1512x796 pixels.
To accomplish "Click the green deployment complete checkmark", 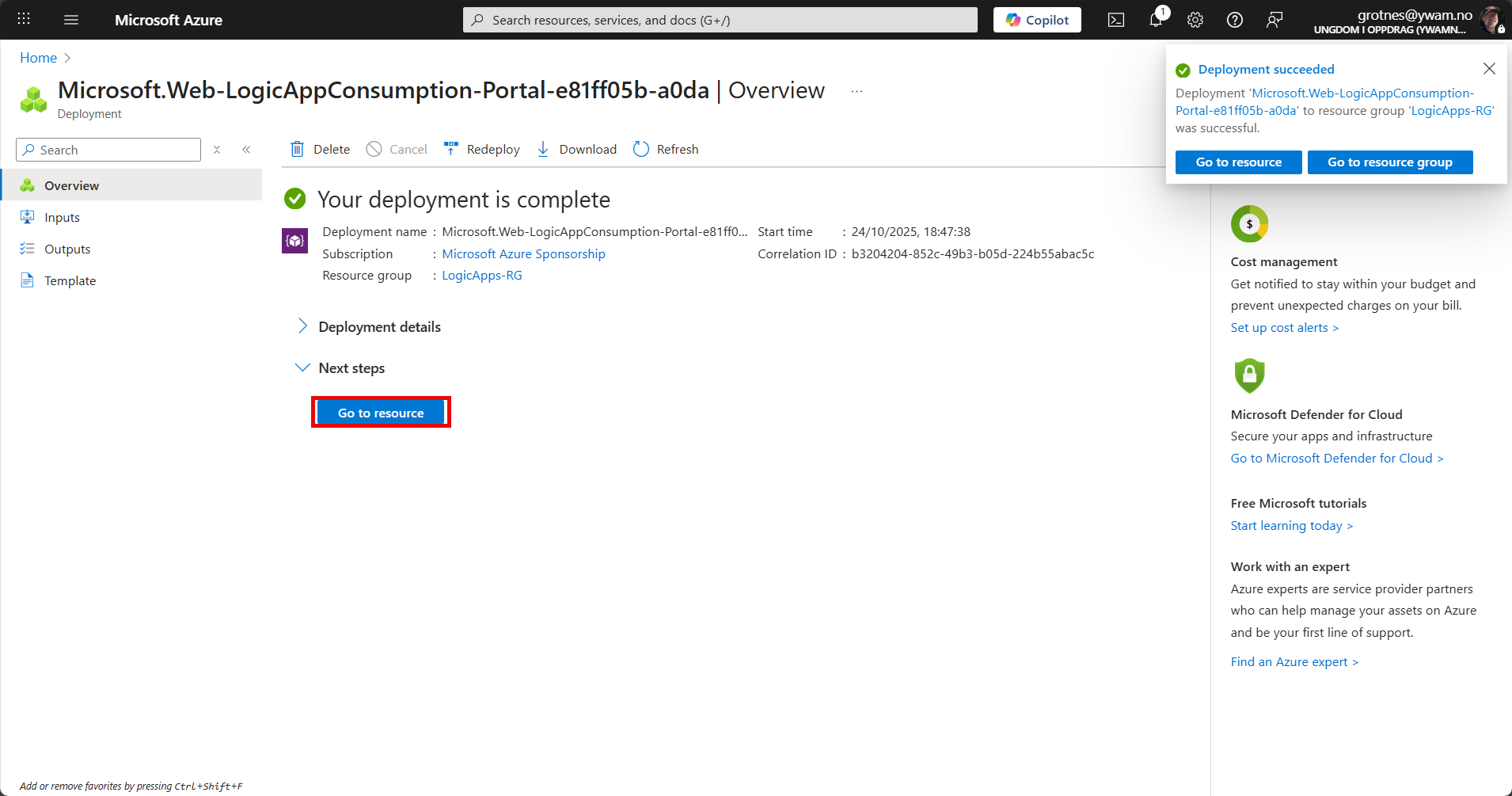I will (x=295, y=198).
